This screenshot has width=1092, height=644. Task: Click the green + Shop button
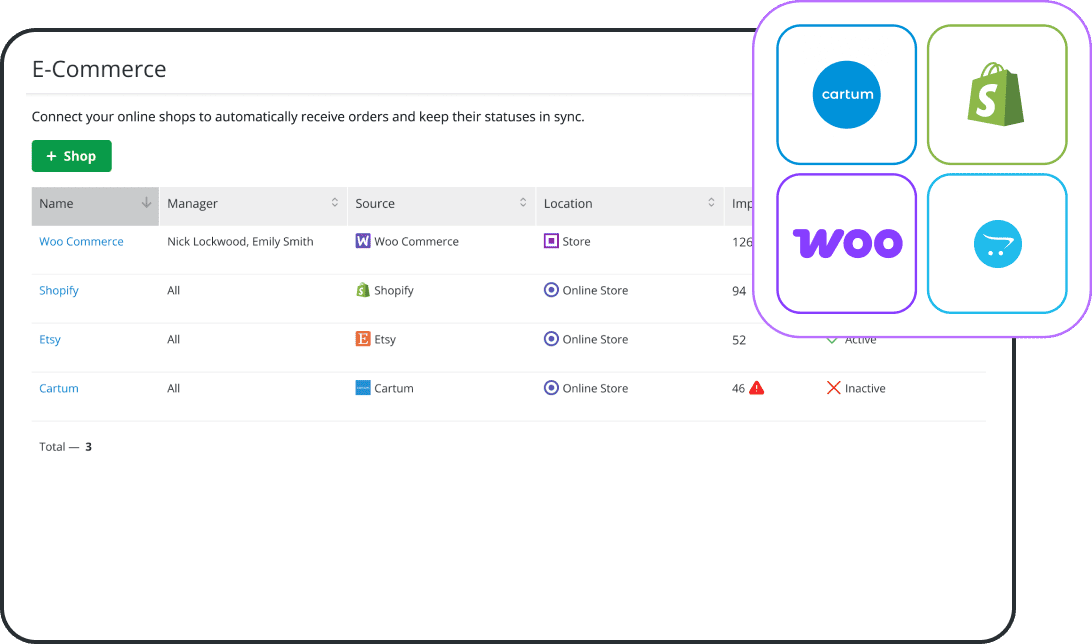click(71, 156)
